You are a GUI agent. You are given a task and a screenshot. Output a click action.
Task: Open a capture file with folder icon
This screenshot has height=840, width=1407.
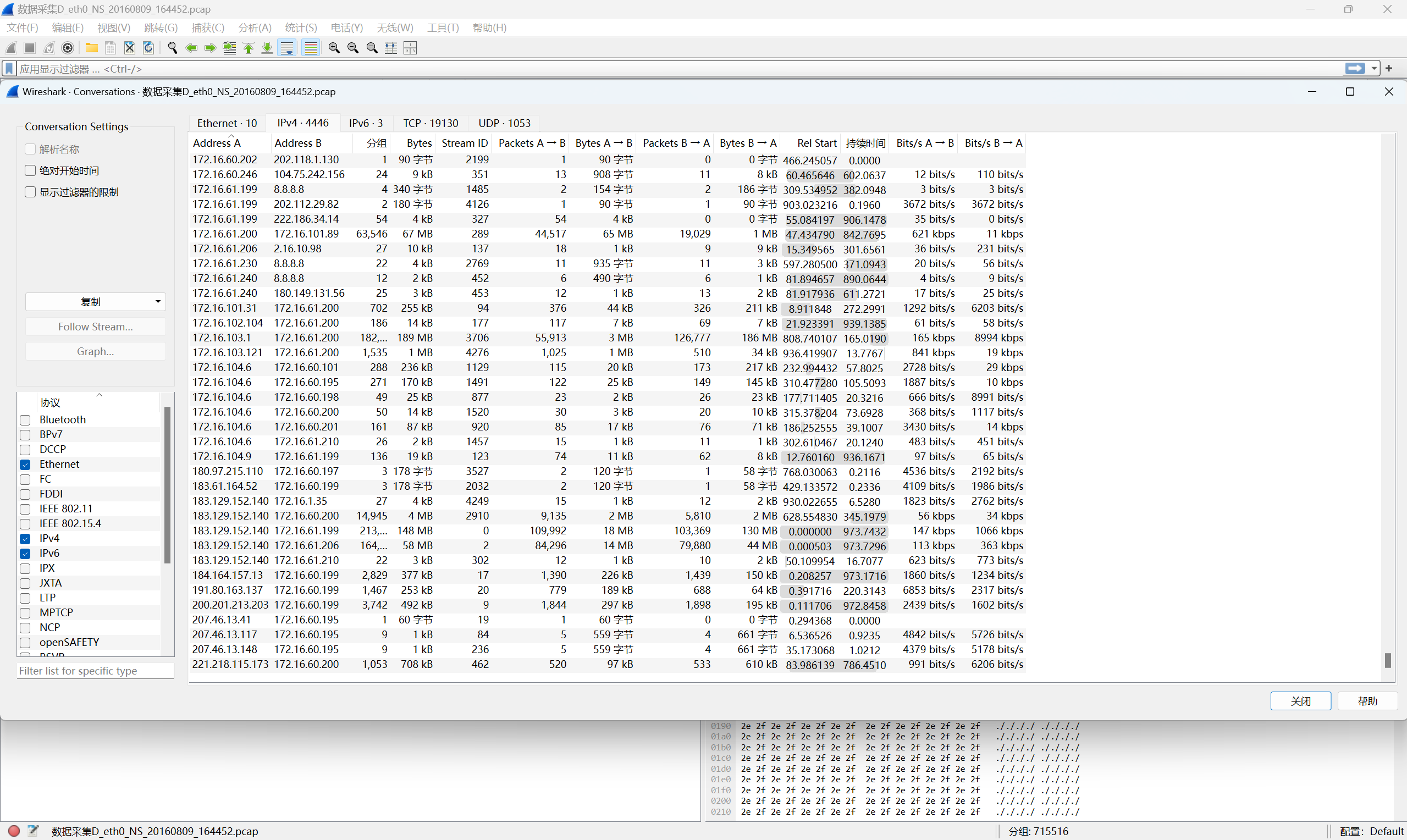[x=91, y=48]
